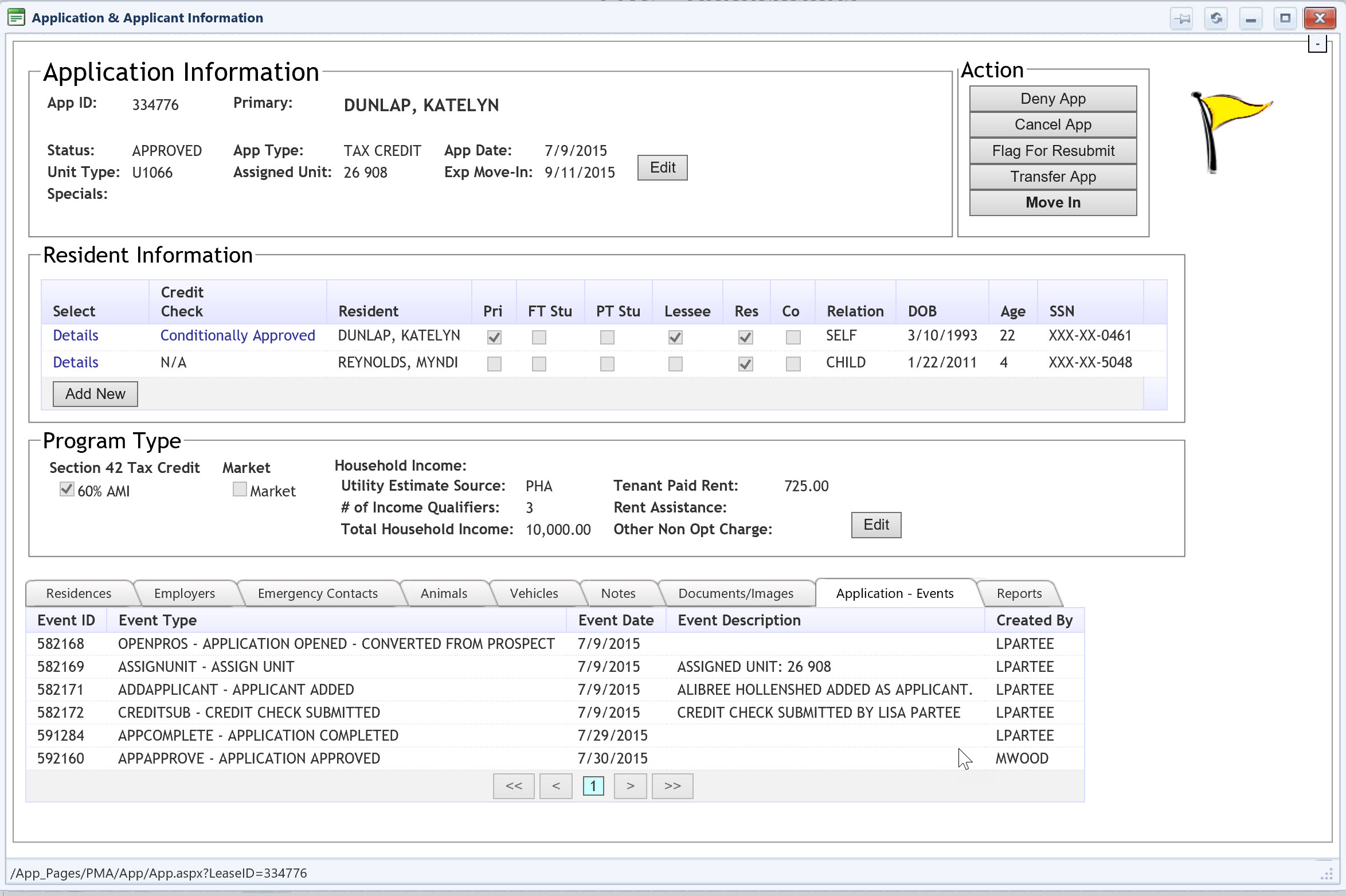The width and height of the screenshot is (1346, 896).
Task: Enable the Market program checkbox
Action: click(240, 490)
